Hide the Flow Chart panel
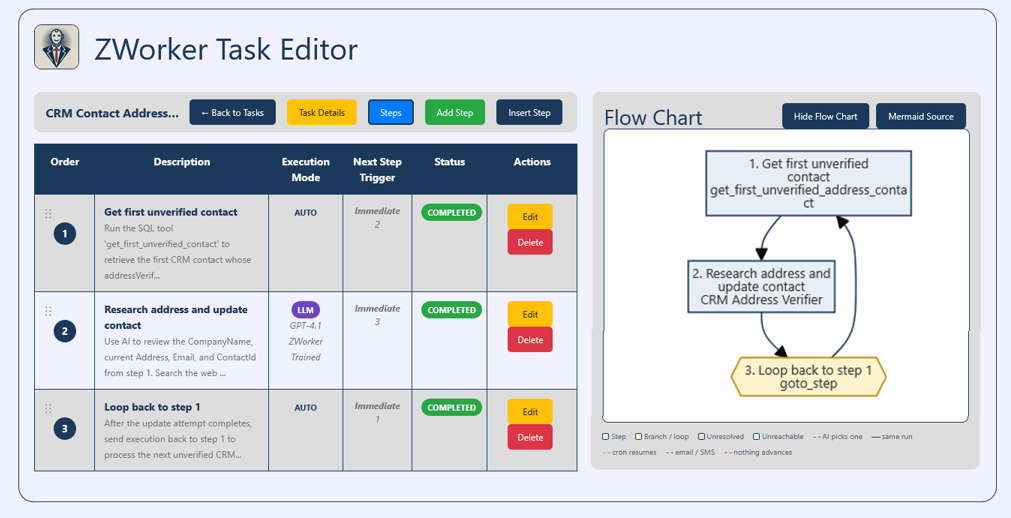The width and height of the screenshot is (1011, 518). (825, 116)
